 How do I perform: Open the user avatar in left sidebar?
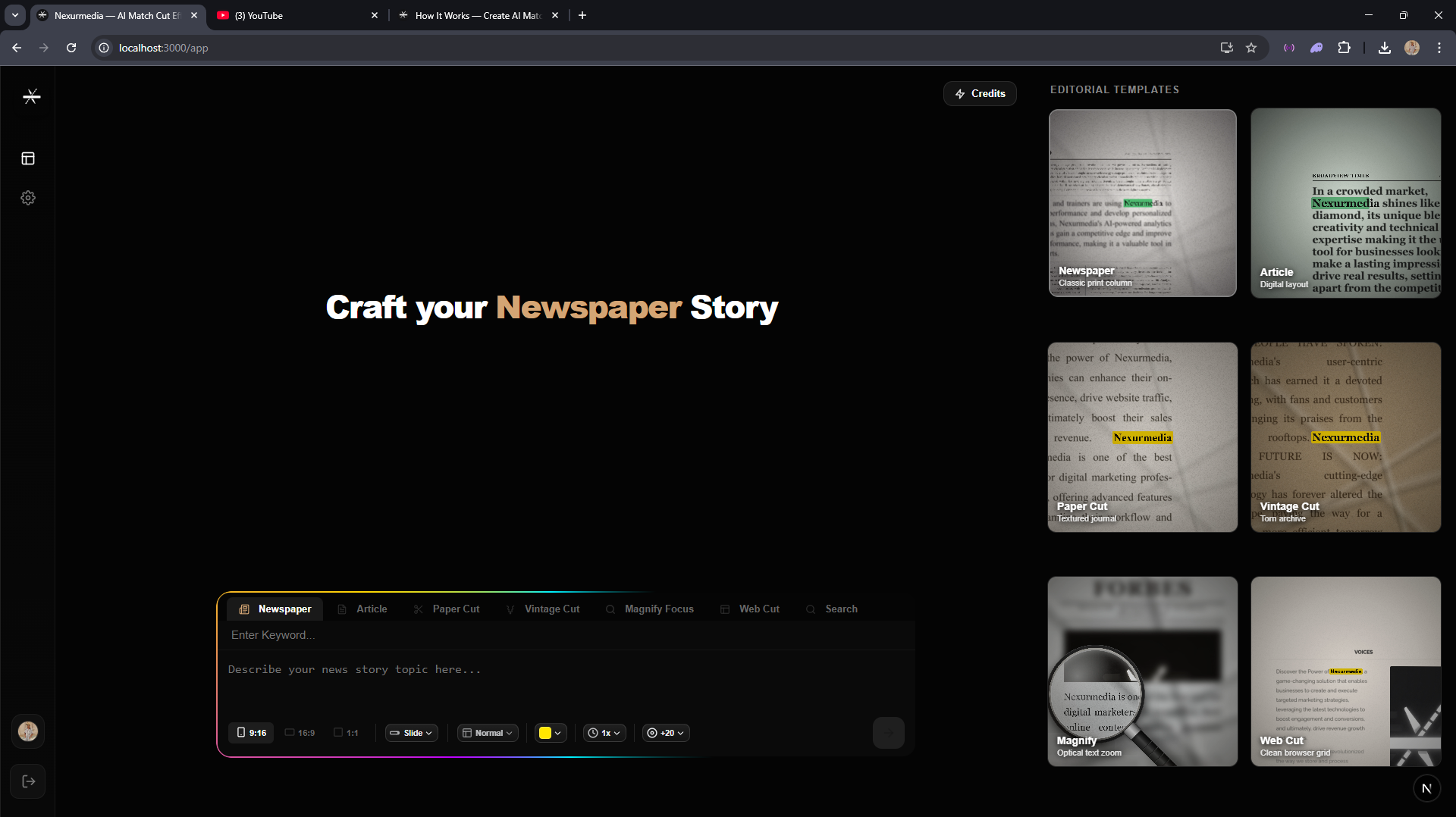pyautogui.click(x=28, y=731)
